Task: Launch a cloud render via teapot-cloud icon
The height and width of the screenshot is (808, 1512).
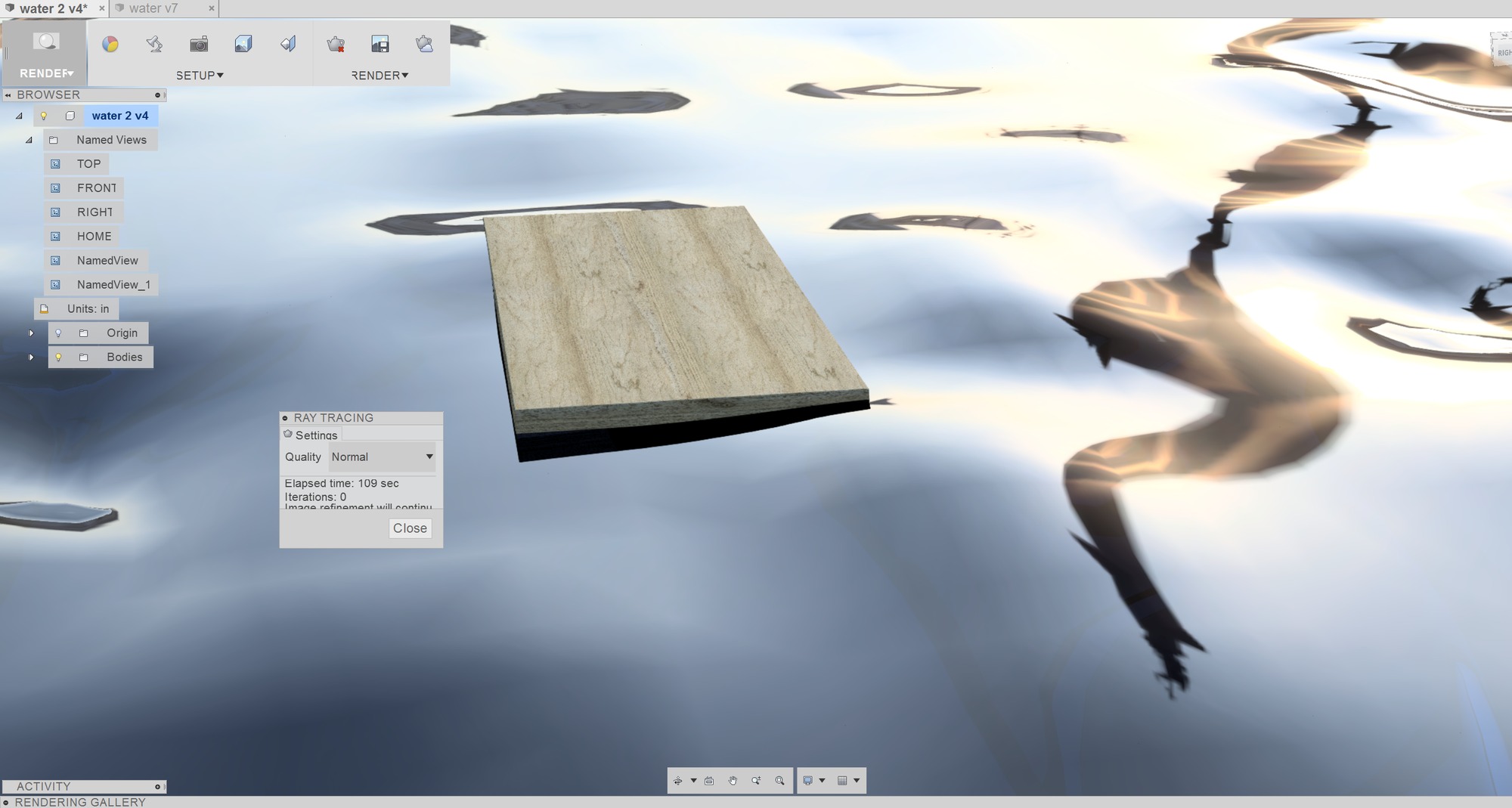Action: [424, 44]
